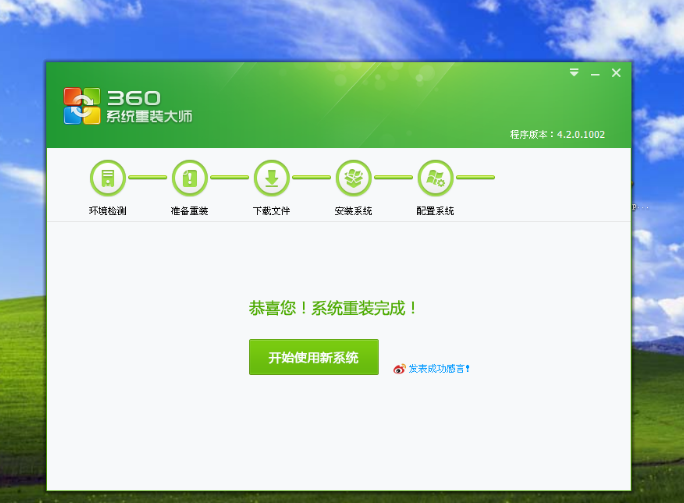Click the 准备重装 label
The image size is (684, 503).
pos(189,211)
